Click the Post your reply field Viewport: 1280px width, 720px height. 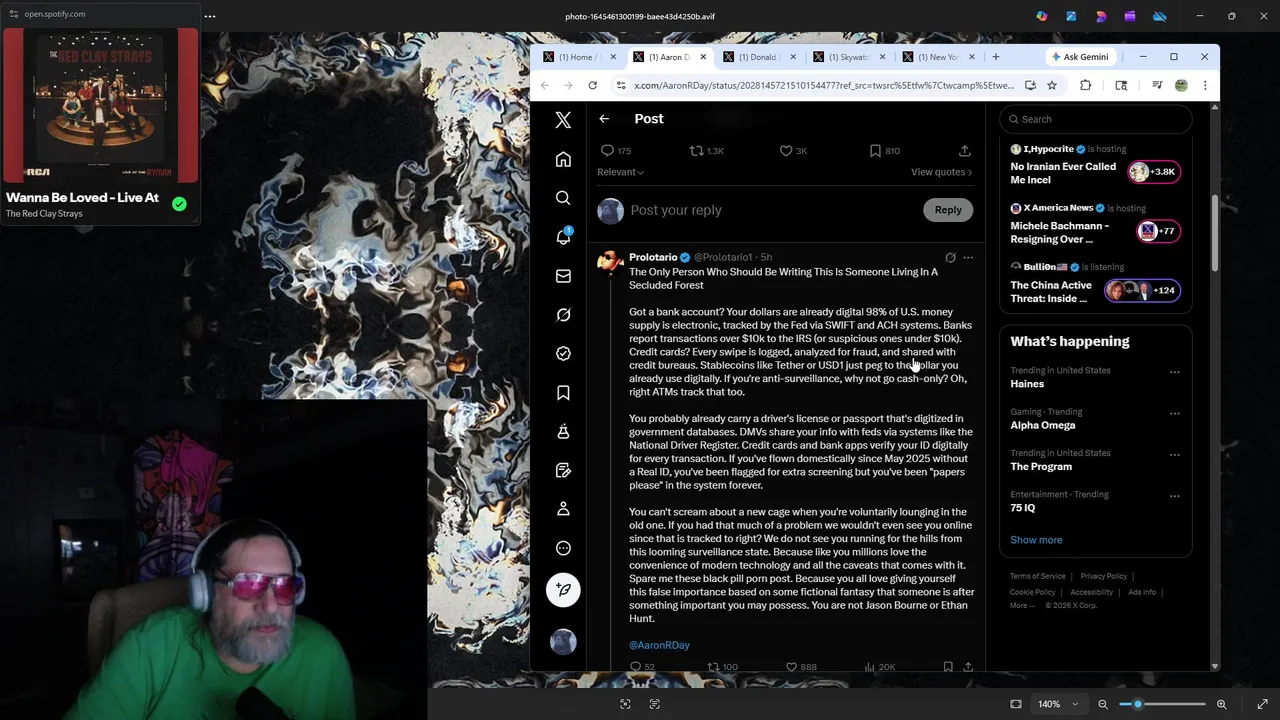pyautogui.click(x=770, y=210)
